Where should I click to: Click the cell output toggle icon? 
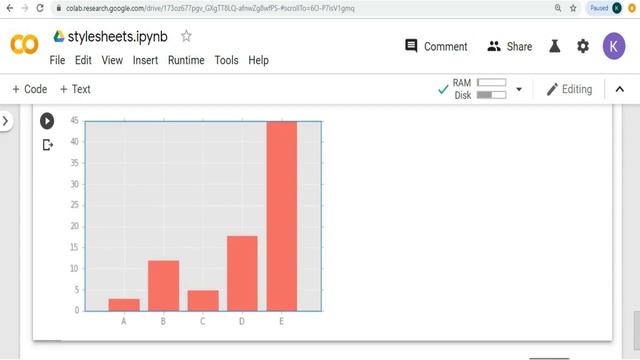click(47, 145)
